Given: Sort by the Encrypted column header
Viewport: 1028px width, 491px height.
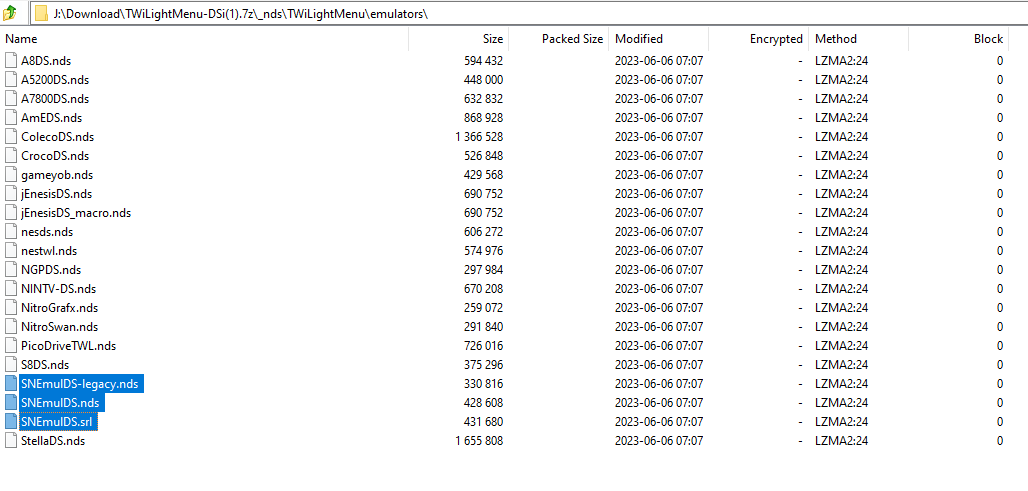Looking at the screenshot, I should tap(776, 39).
